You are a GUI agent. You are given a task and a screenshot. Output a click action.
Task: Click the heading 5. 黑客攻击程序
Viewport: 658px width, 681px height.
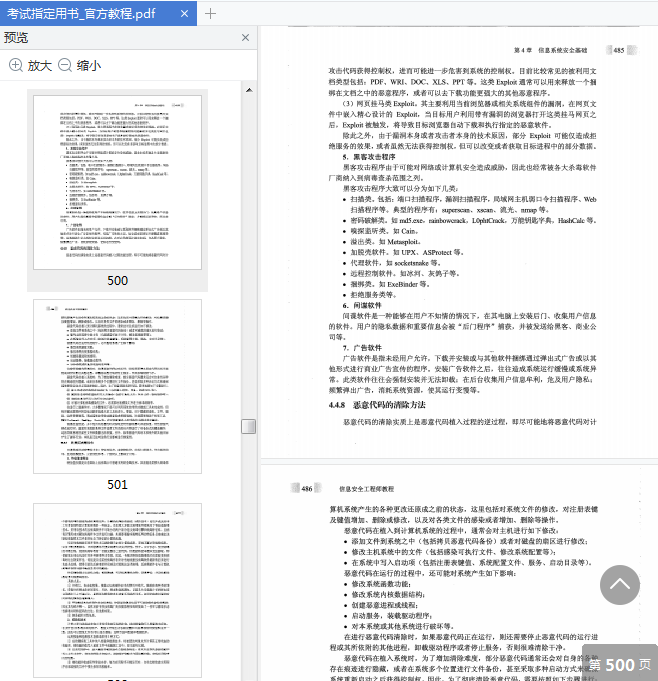point(369,157)
